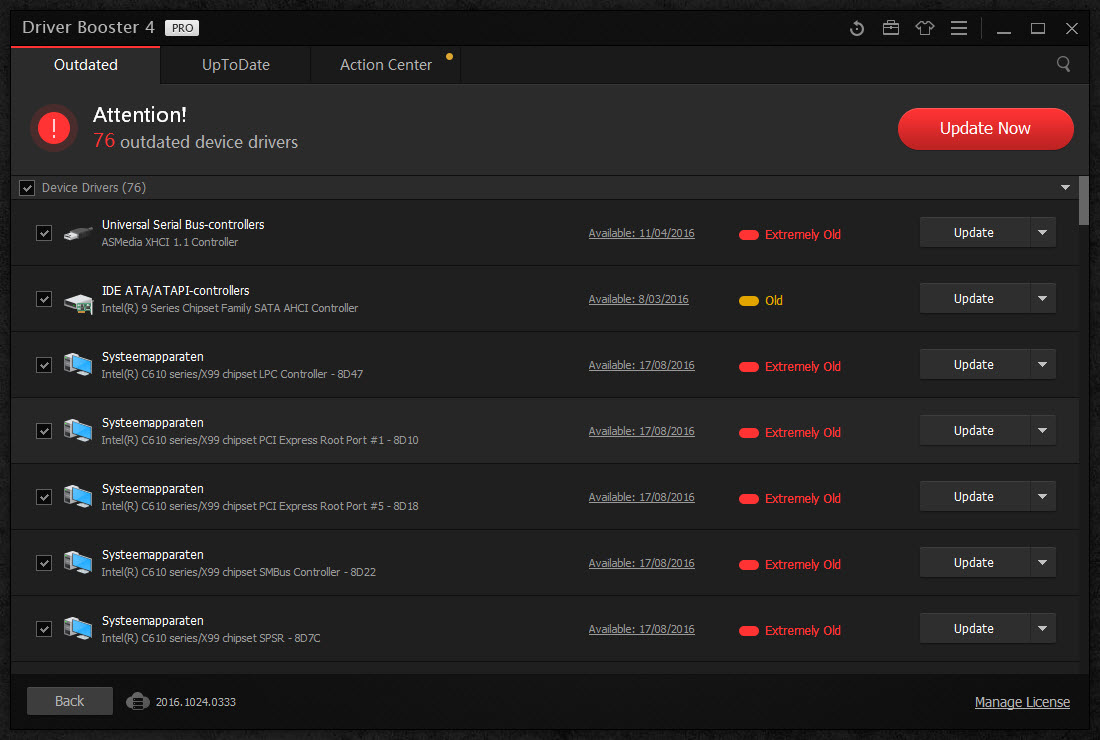Viewport: 1100px width, 740px height.
Task: Uncheck the ASMedia XHCI 1.1 Controller checkbox
Action: point(44,233)
